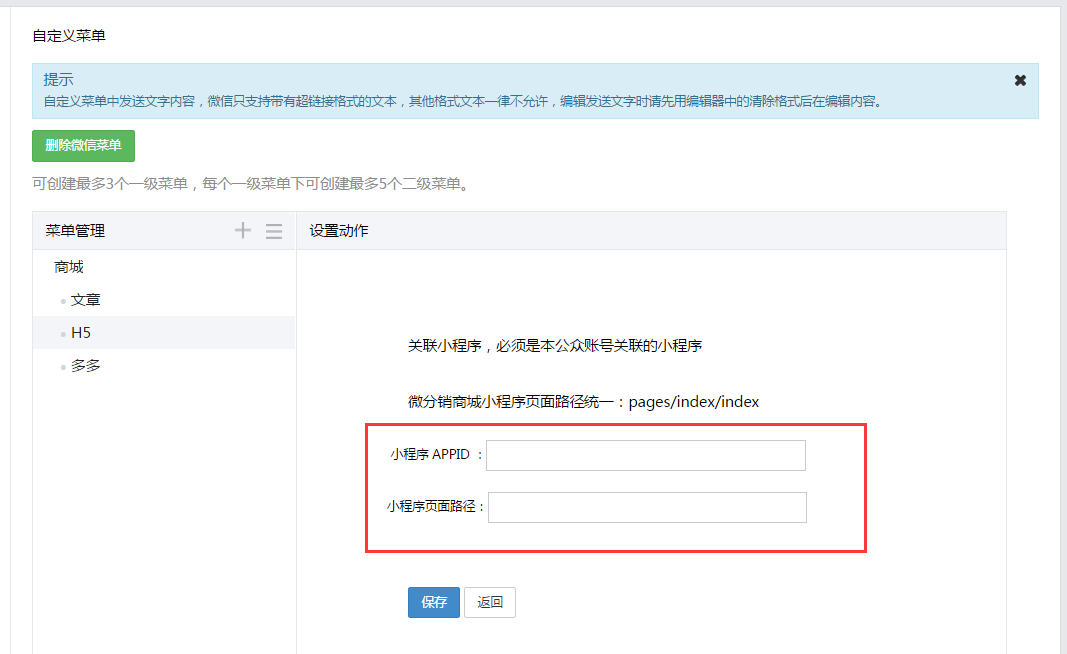This screenshot has width=1067, height=654.
Task: Click the 小程序页面路径 field label
Action: [435, 507]
